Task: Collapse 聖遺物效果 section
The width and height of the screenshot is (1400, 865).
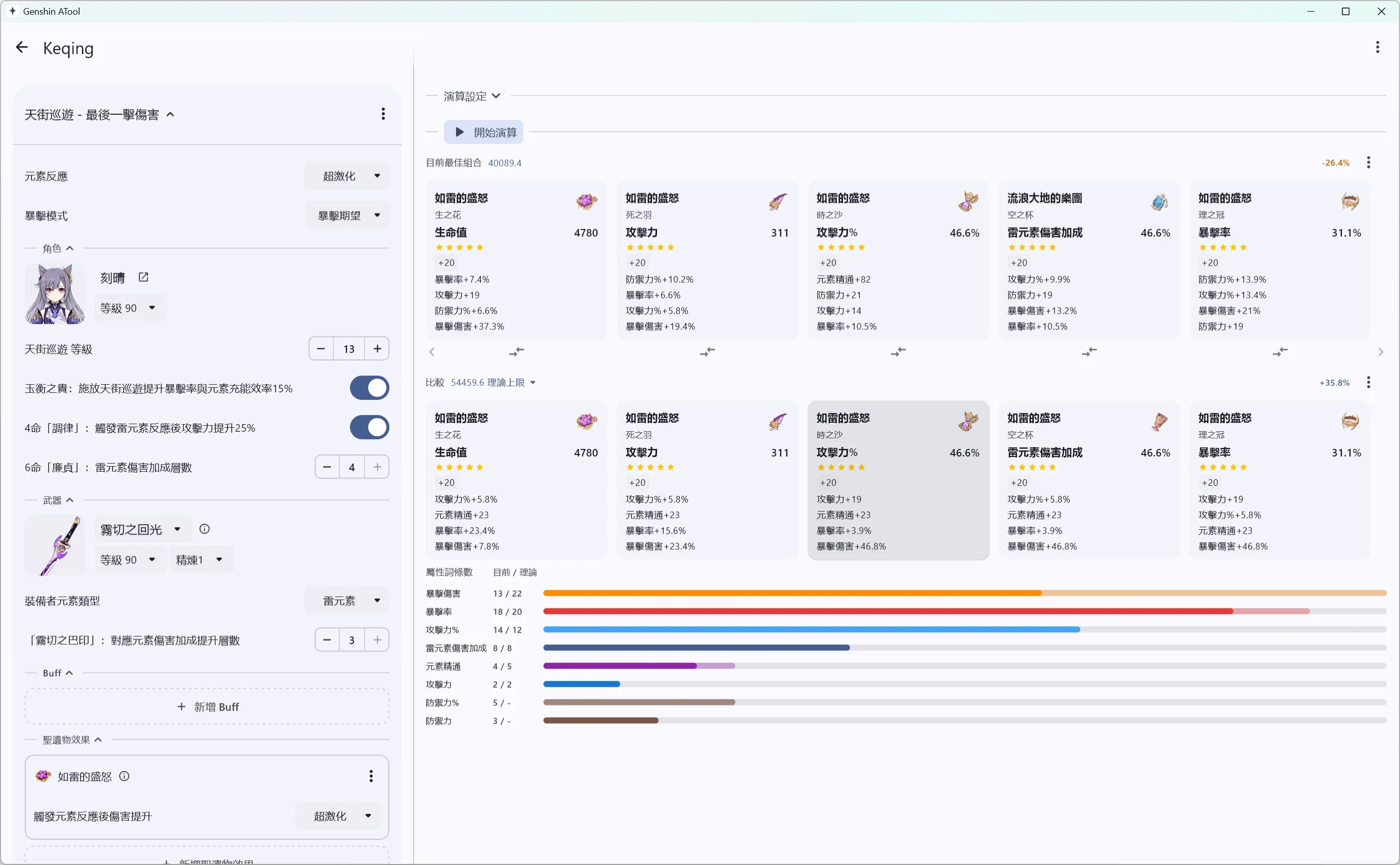Action: tap(72, 740)
